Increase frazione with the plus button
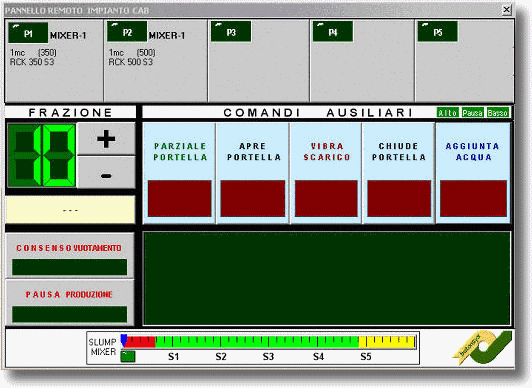This screenshot has height=388, width=532. pos(106,139)
